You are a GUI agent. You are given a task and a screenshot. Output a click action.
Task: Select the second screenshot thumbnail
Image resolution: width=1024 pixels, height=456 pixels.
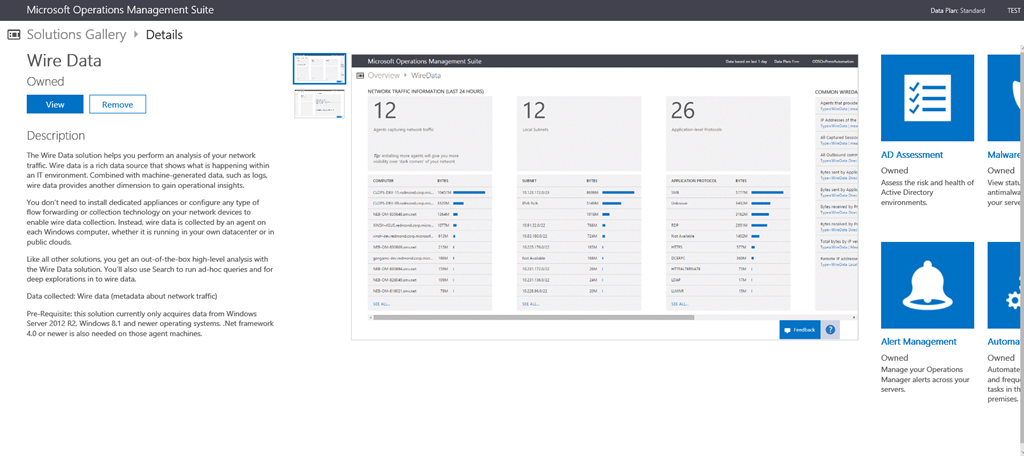click(319, 104)
